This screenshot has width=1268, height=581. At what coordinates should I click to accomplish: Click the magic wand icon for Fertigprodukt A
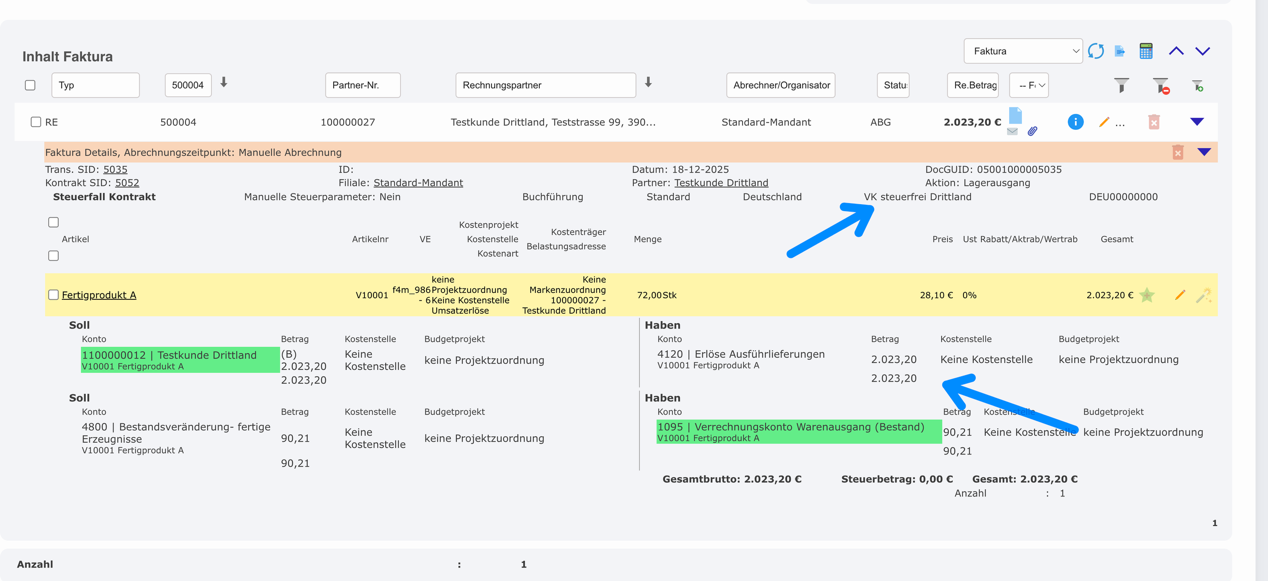[1203, 295]
